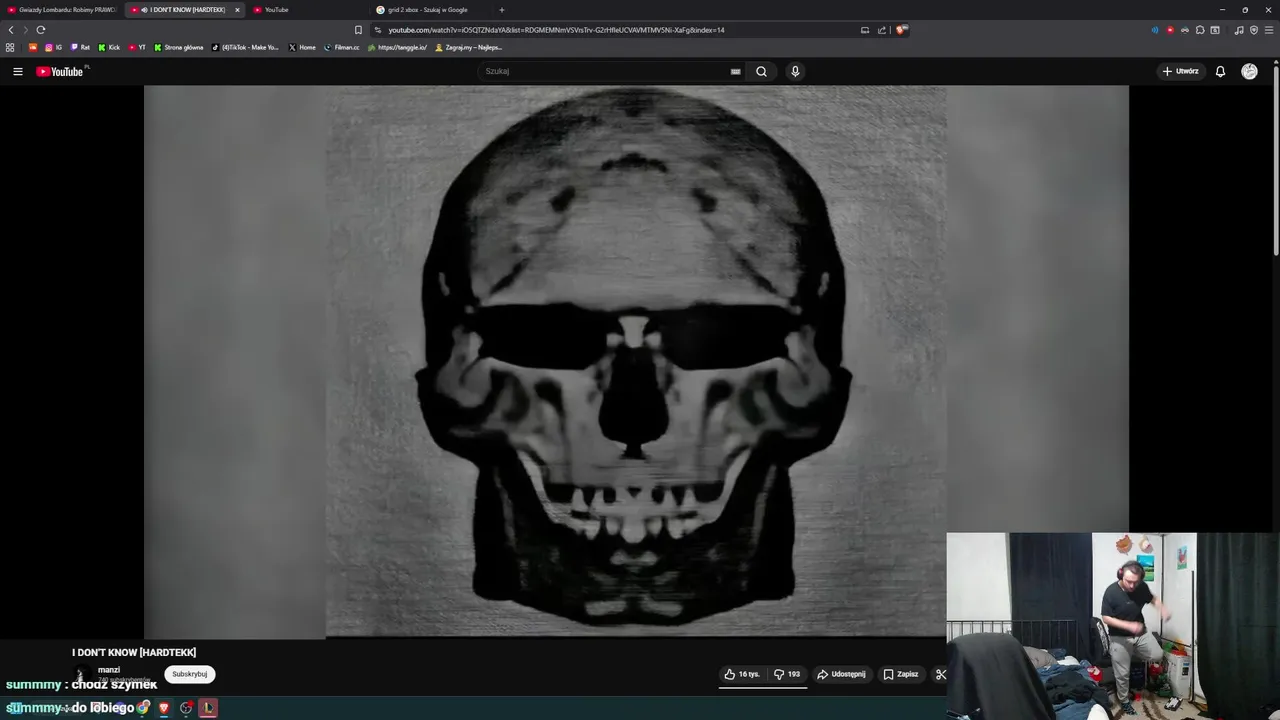Open a new browser tab
This screenshot has height=720, width=1280.
click(502, 10)
